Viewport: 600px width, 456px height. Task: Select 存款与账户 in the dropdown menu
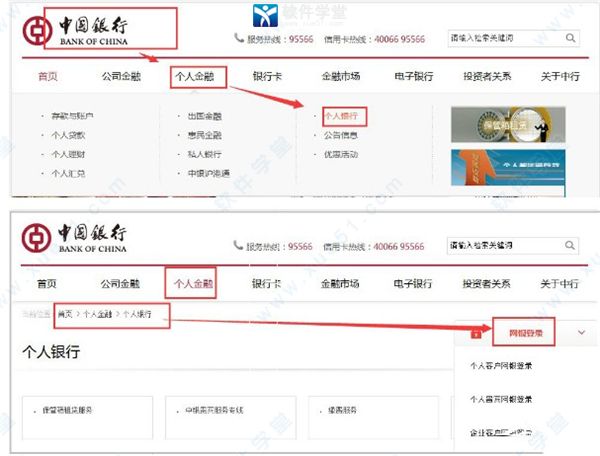click(x=72, y=116)
